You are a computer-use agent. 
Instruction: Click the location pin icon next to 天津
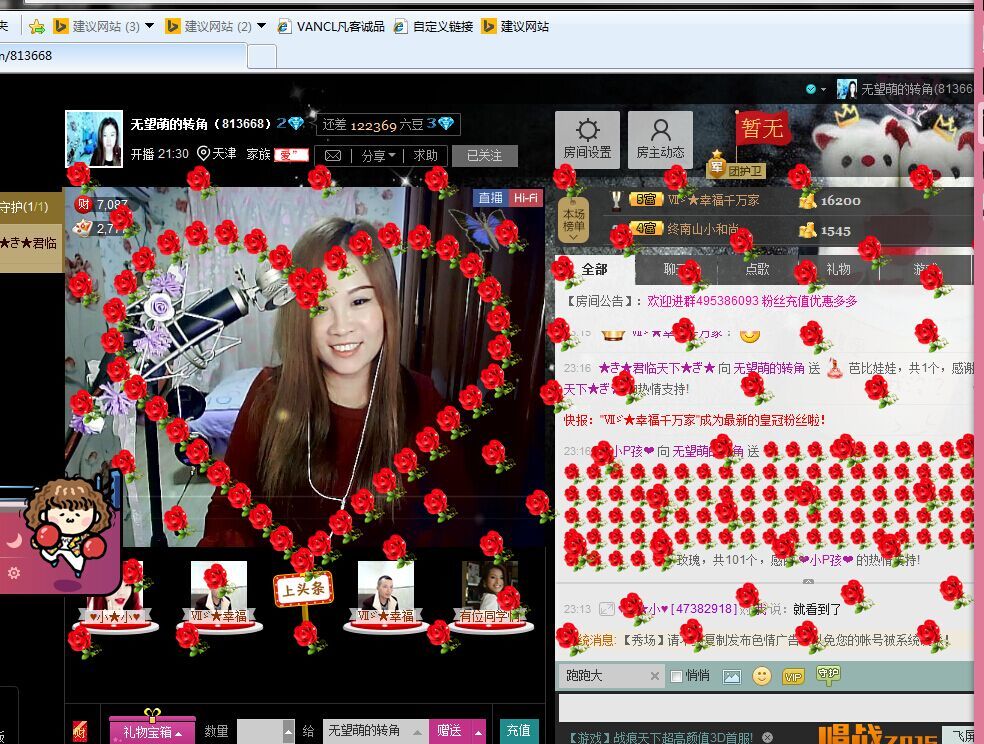pos(203,154)
